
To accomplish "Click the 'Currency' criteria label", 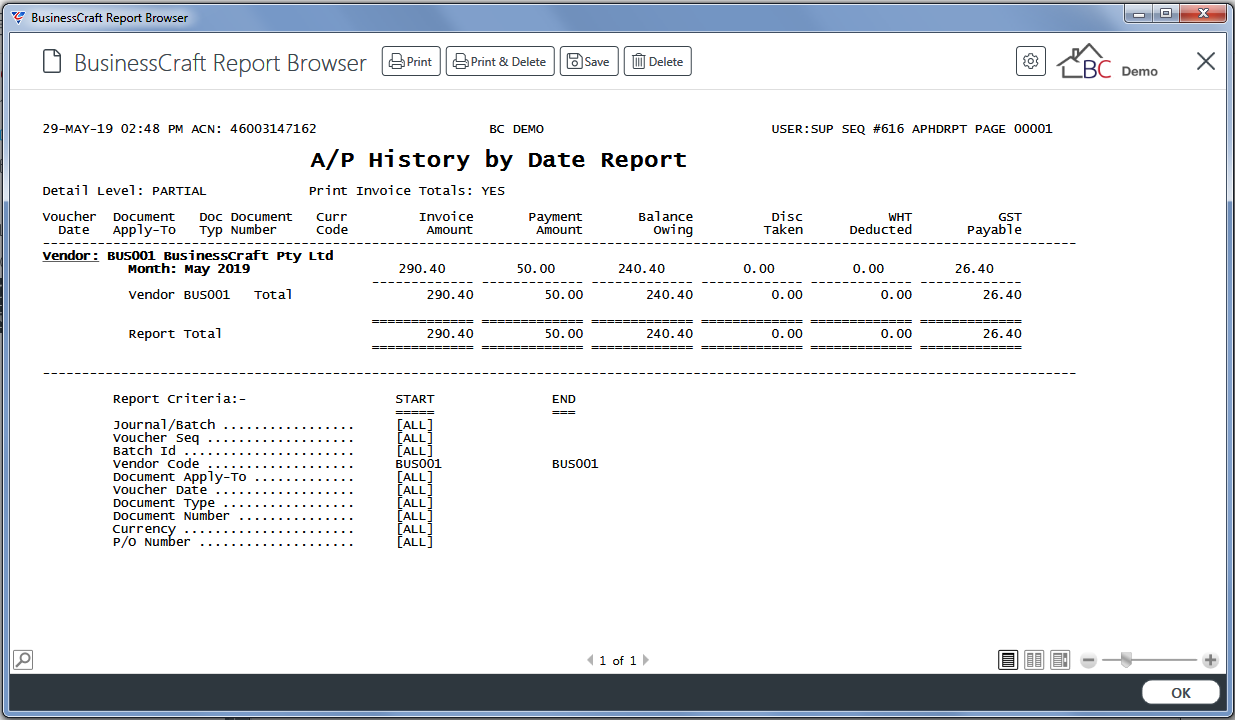I will coord(144,529).
